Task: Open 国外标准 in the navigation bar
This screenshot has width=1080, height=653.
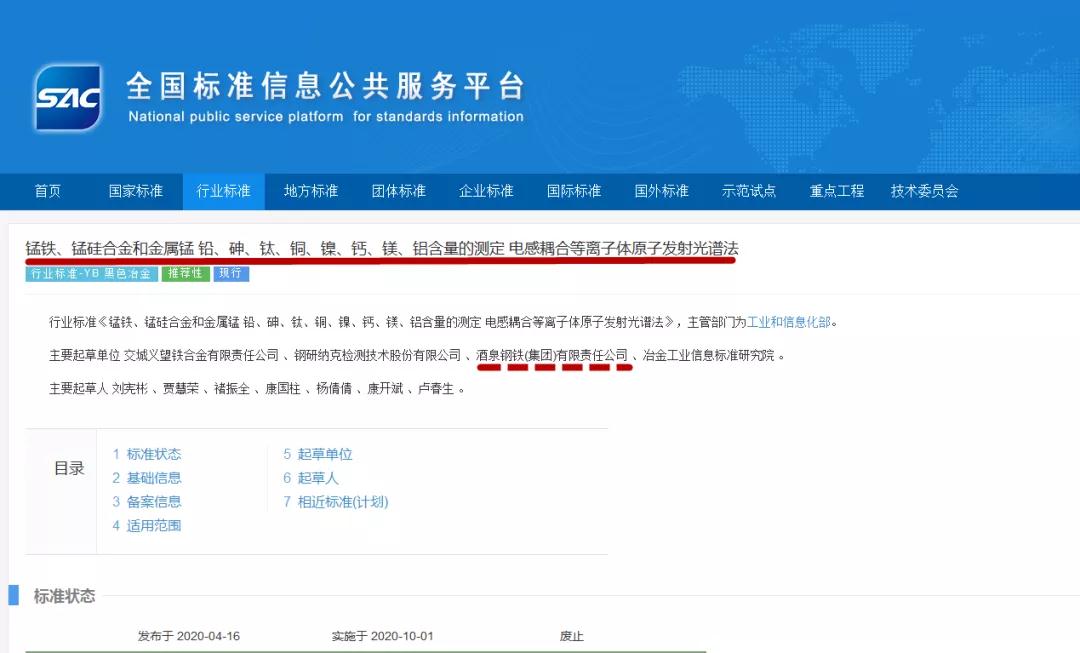Action: (661, 191)
